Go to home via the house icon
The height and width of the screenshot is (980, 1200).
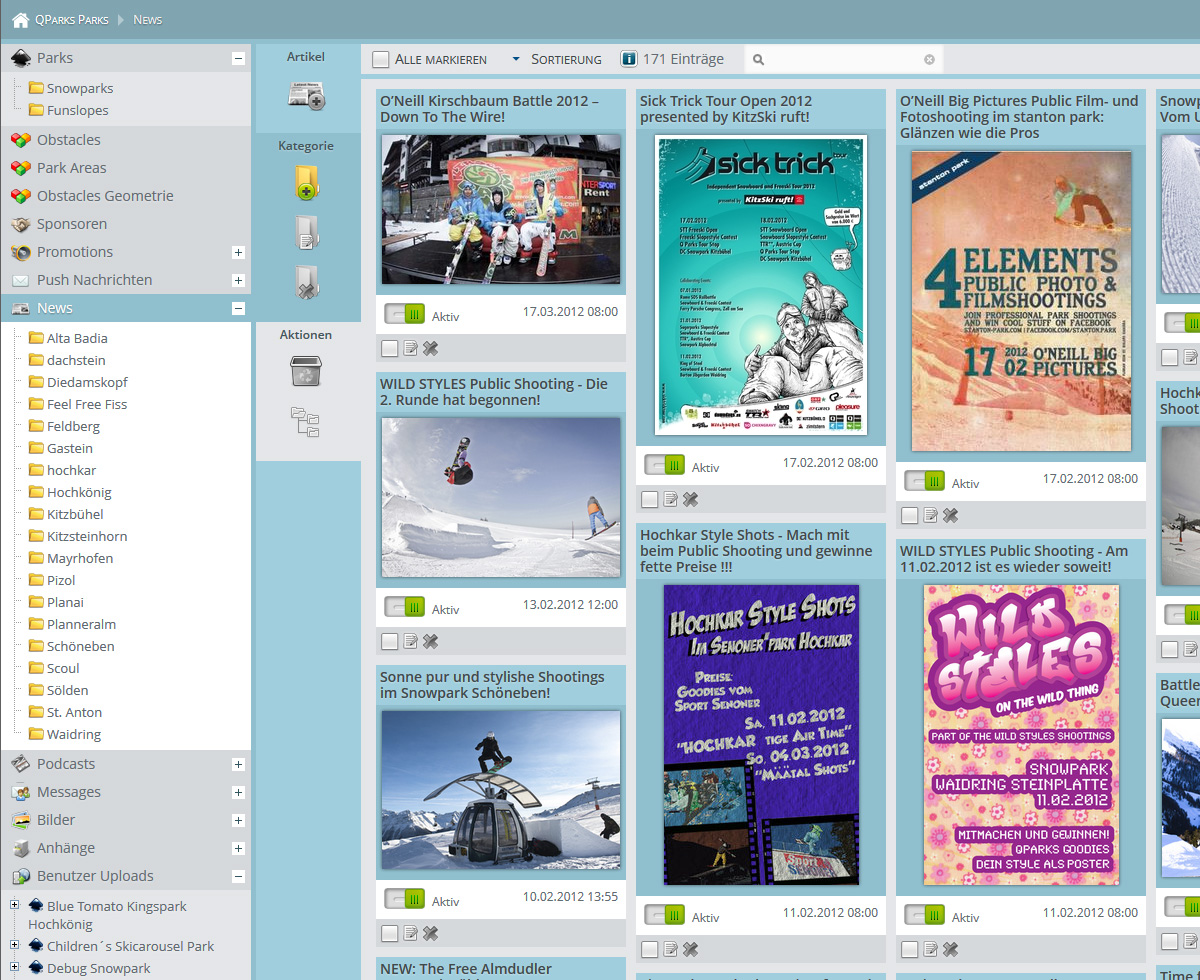pyautogui.click(x=20, y=20)
